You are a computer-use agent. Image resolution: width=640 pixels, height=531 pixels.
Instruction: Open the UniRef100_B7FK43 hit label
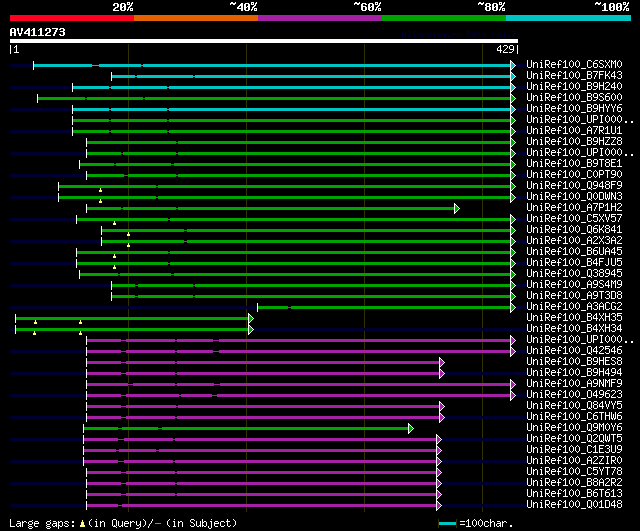click(x=574, y=76)
